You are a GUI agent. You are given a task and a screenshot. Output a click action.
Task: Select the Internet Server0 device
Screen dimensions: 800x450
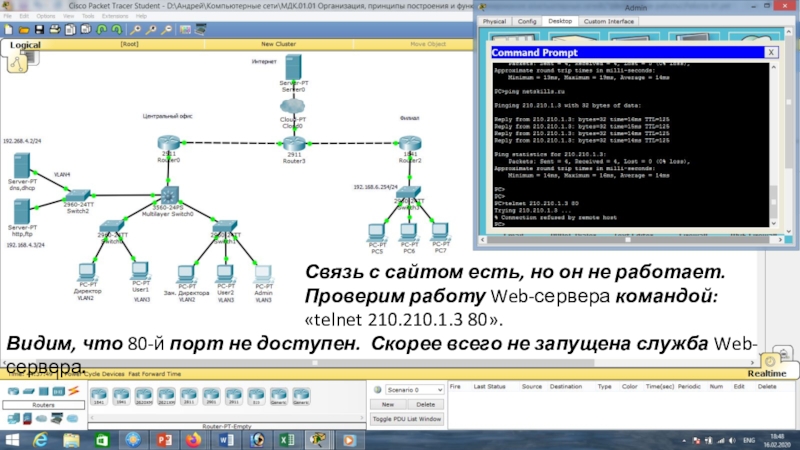[x=293, y=67]
